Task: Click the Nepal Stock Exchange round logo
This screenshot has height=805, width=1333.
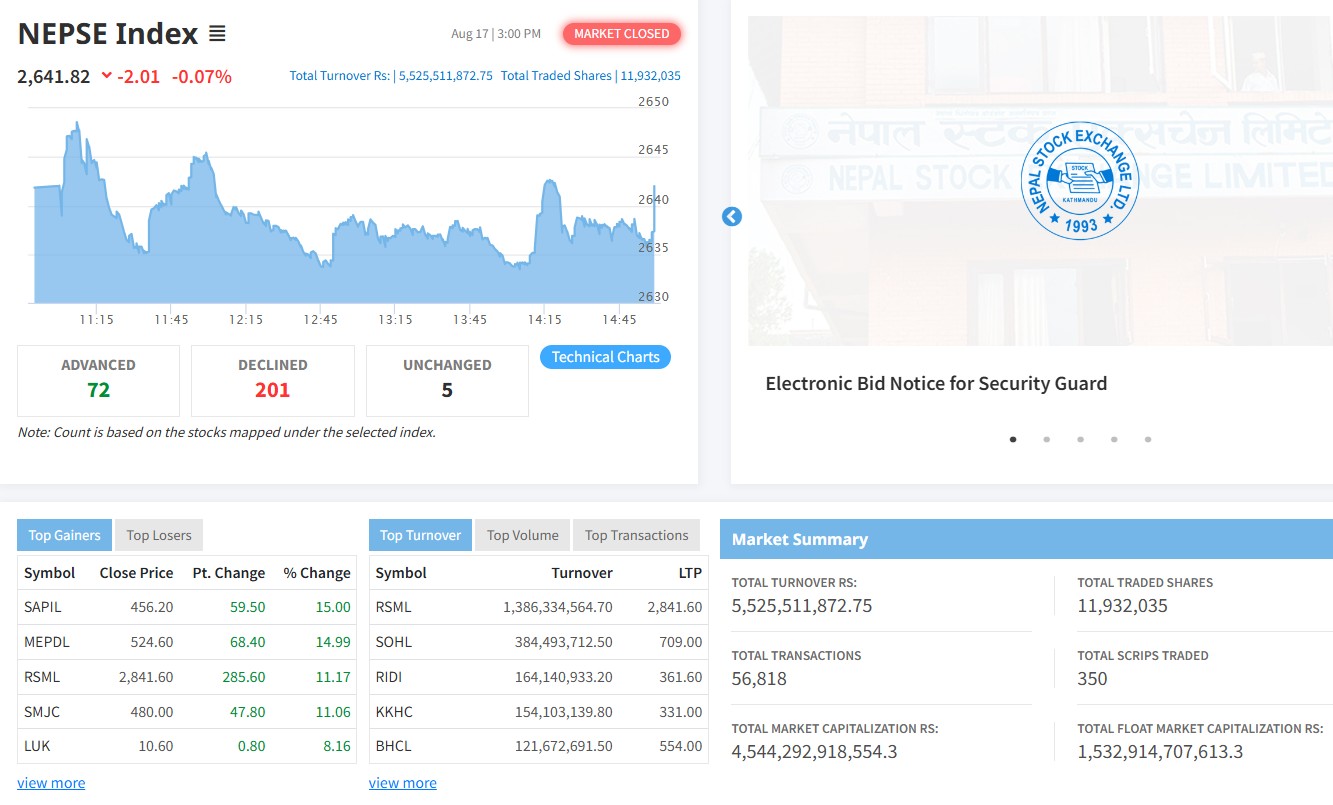Action: click(x=1080, y=180)
